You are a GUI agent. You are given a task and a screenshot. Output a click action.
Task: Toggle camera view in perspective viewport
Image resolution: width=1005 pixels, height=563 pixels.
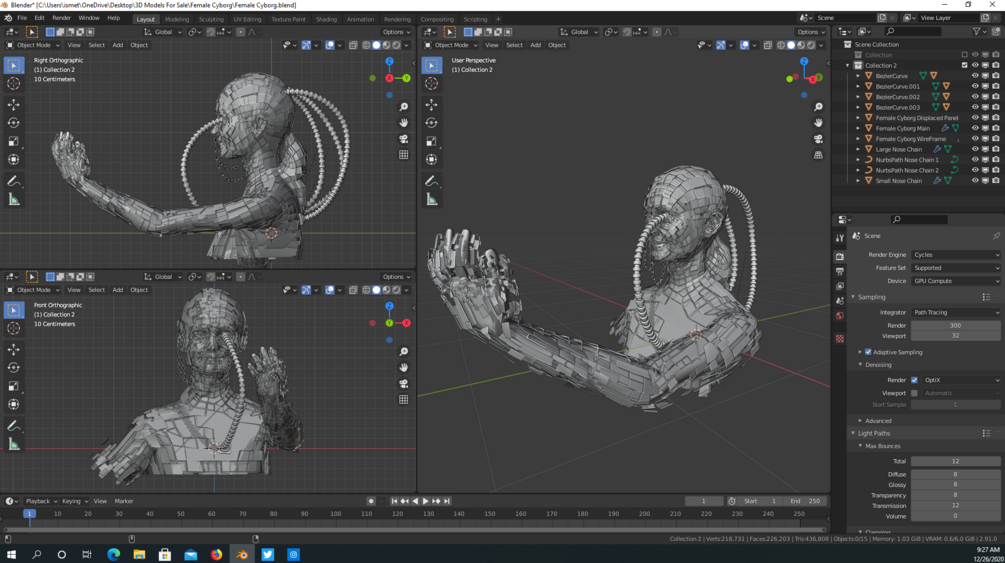[818, 139]
